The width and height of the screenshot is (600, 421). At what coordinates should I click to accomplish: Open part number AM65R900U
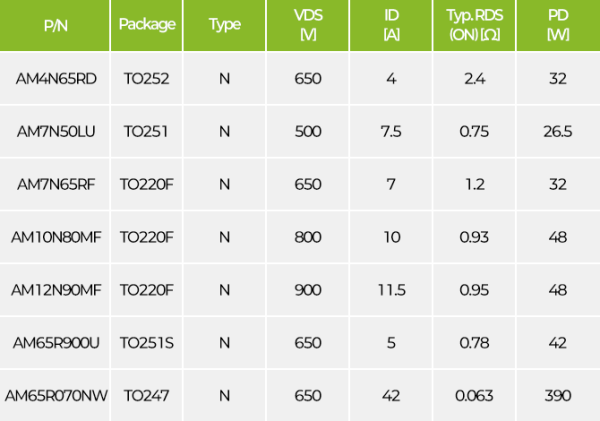(57, 343)
